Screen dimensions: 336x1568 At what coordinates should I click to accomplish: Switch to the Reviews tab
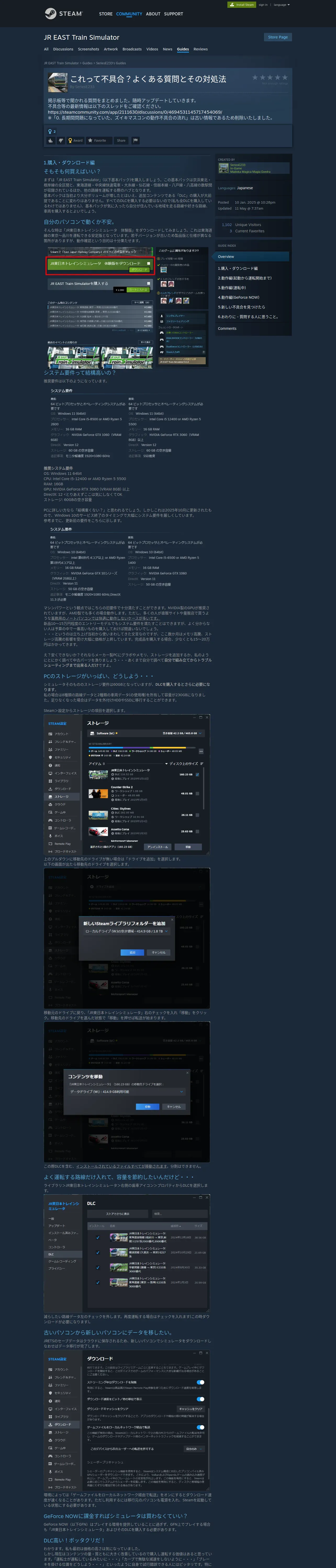click(201, 49)
